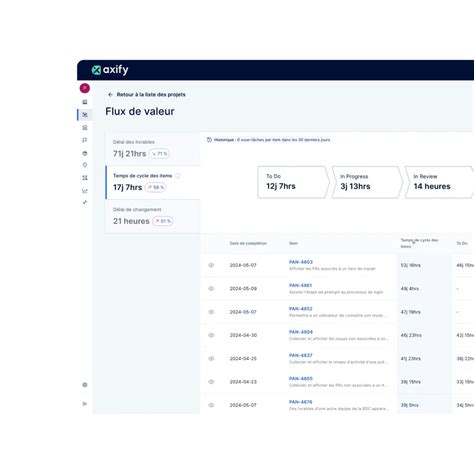This screenshot has width=474, height=474.
Task: Click Retour à la liste des projets link
Action: pos(147,95)
